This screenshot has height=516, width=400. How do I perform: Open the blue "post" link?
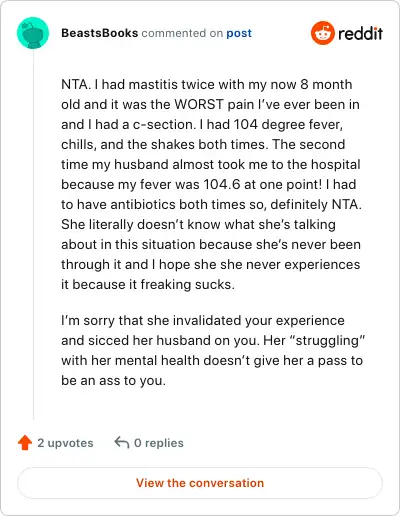[x=239, y=33]
